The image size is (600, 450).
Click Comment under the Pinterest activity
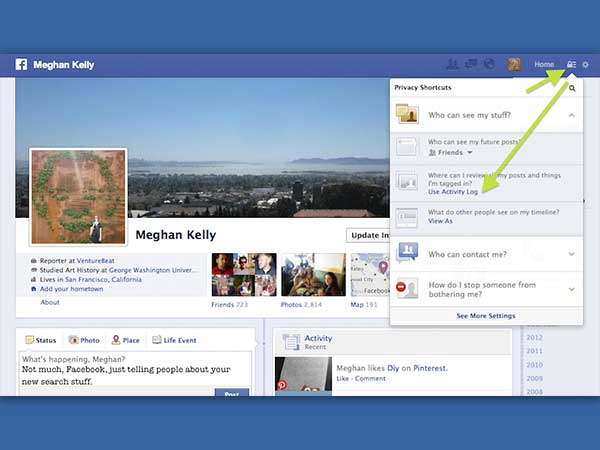(370, 378)
